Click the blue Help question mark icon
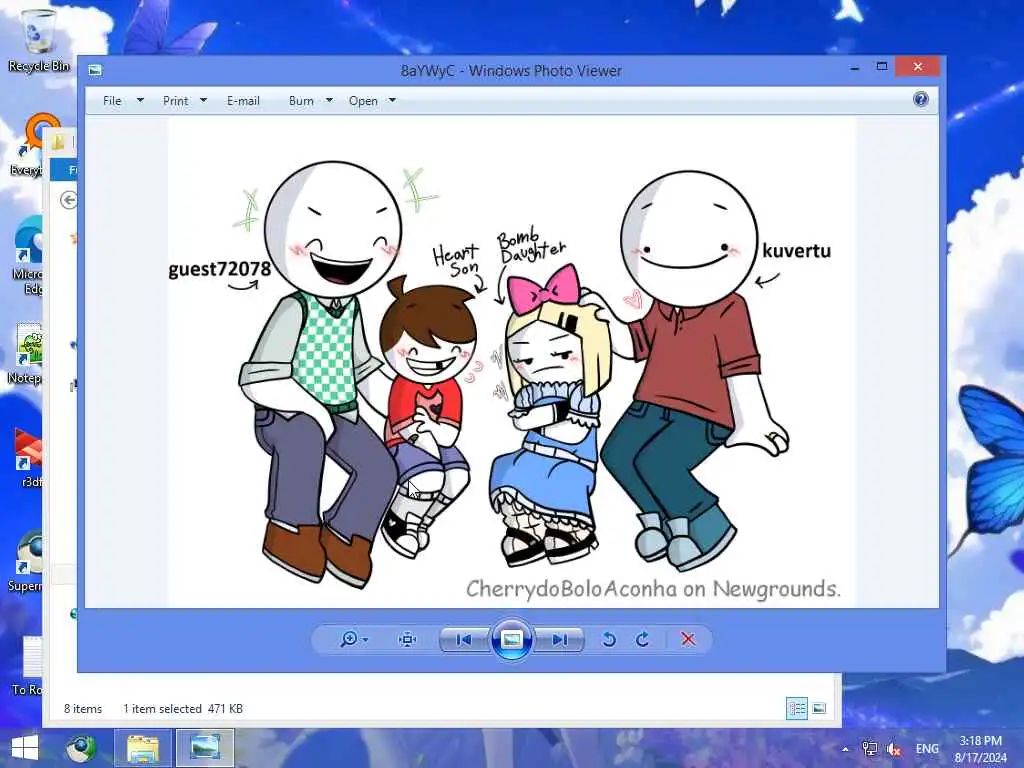The image size is (1024, 768). (x=920, y=99)
